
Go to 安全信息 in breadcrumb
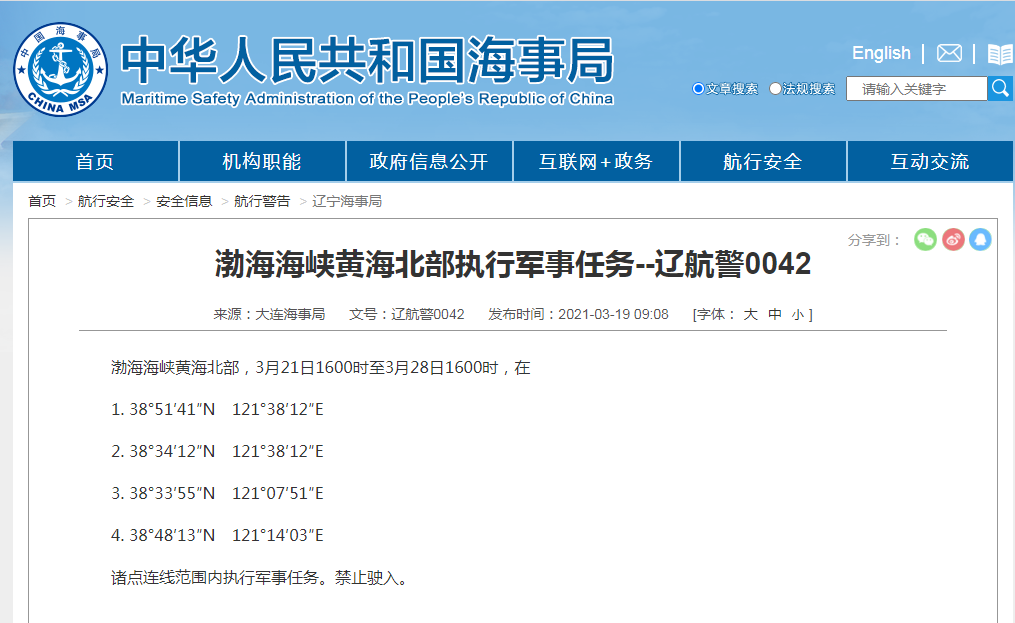point(184,201)
